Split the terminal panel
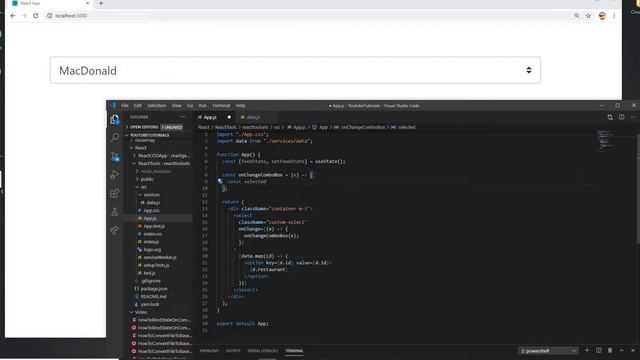The image size is (640, 360). [598, 350]
